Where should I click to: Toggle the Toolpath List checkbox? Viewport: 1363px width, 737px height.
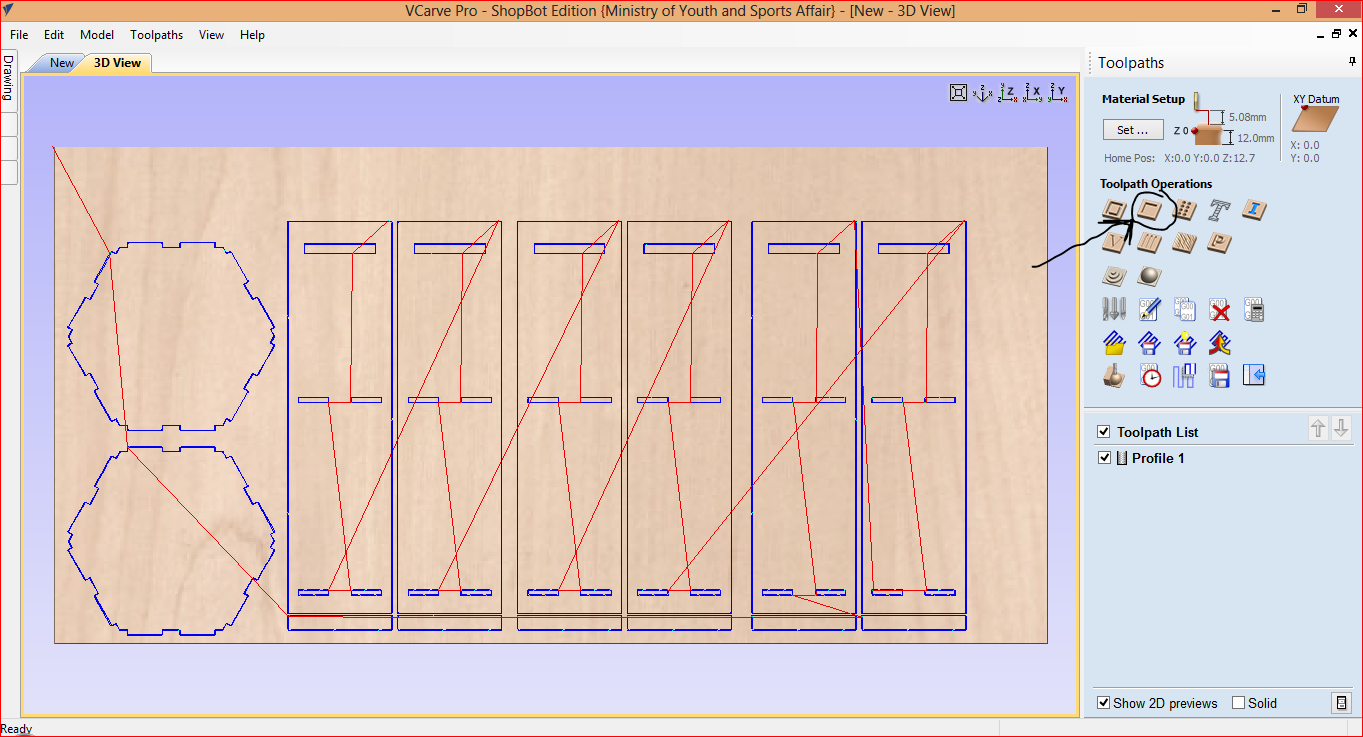tap(1104, 432)
